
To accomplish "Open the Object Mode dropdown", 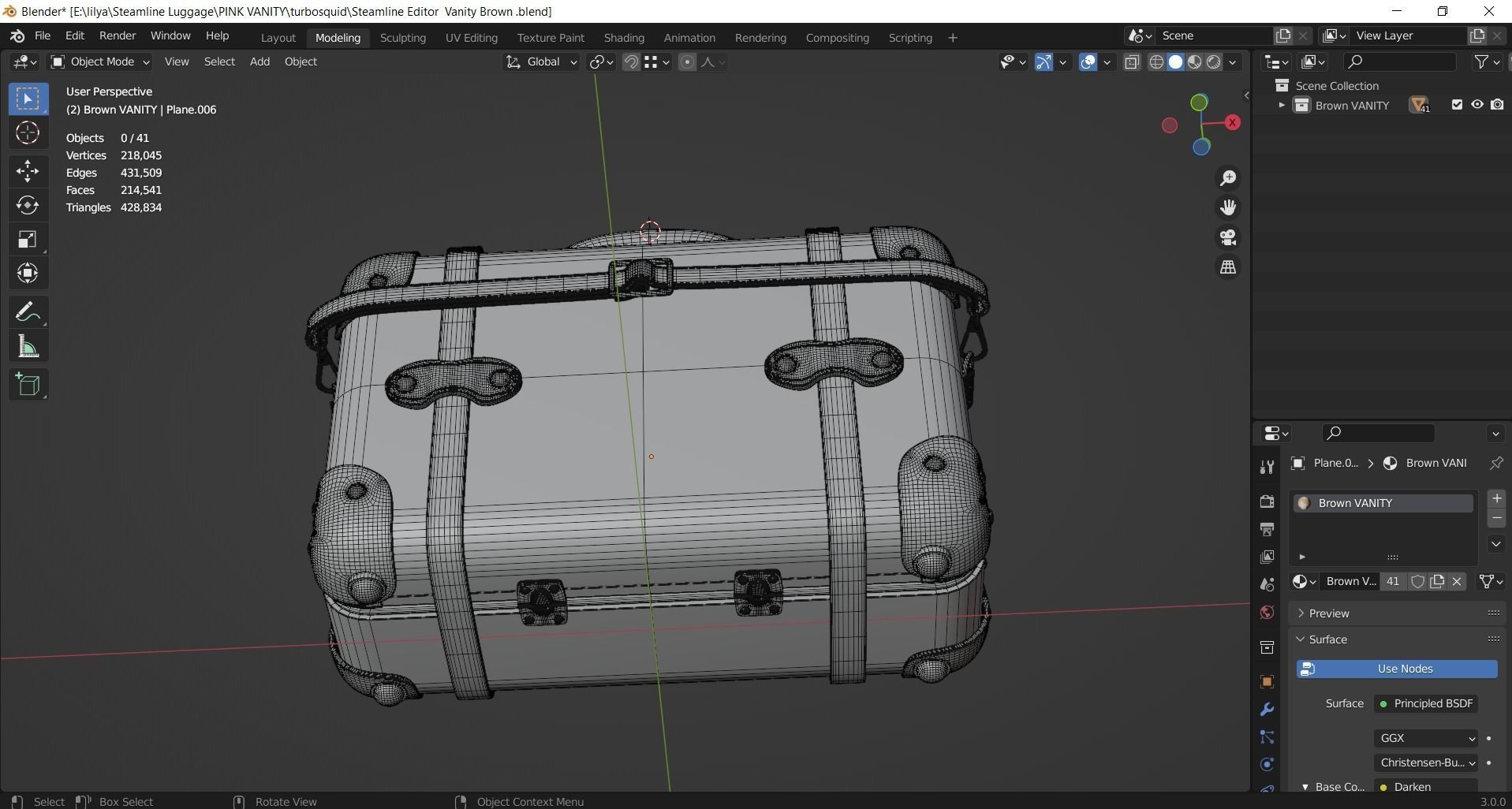I will [100, 62].
